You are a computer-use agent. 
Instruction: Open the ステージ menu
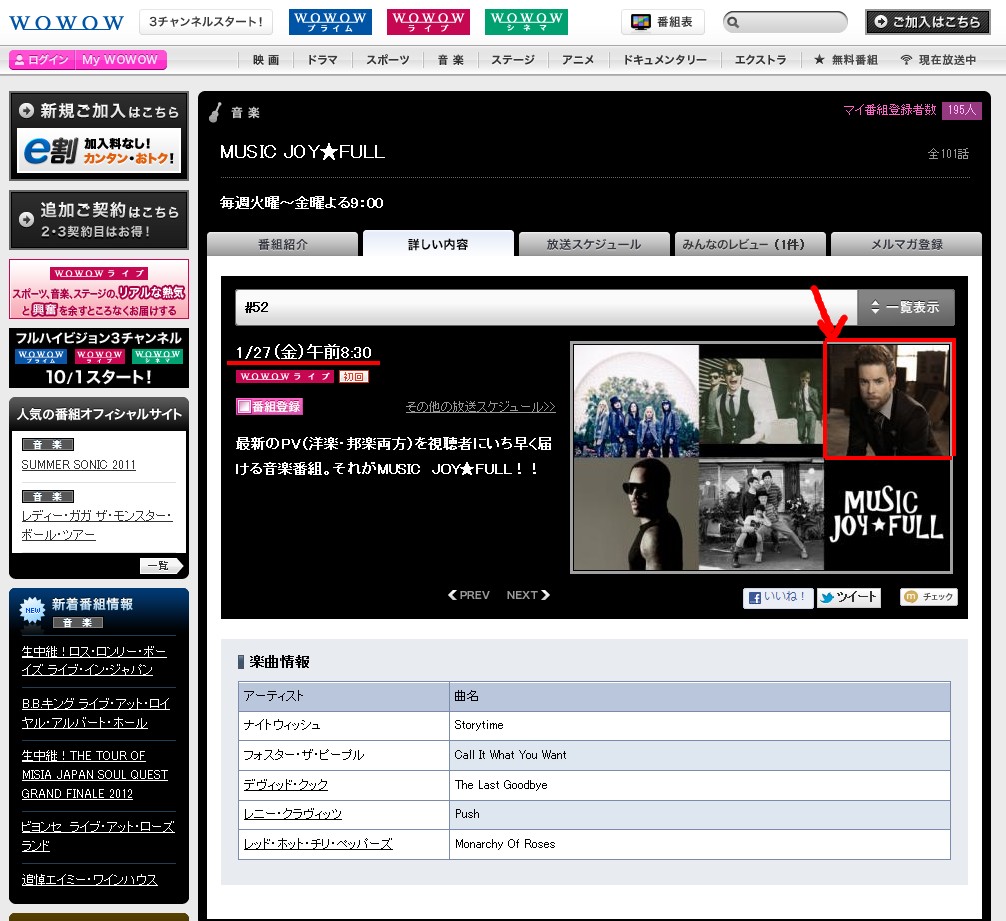point(513,60)
